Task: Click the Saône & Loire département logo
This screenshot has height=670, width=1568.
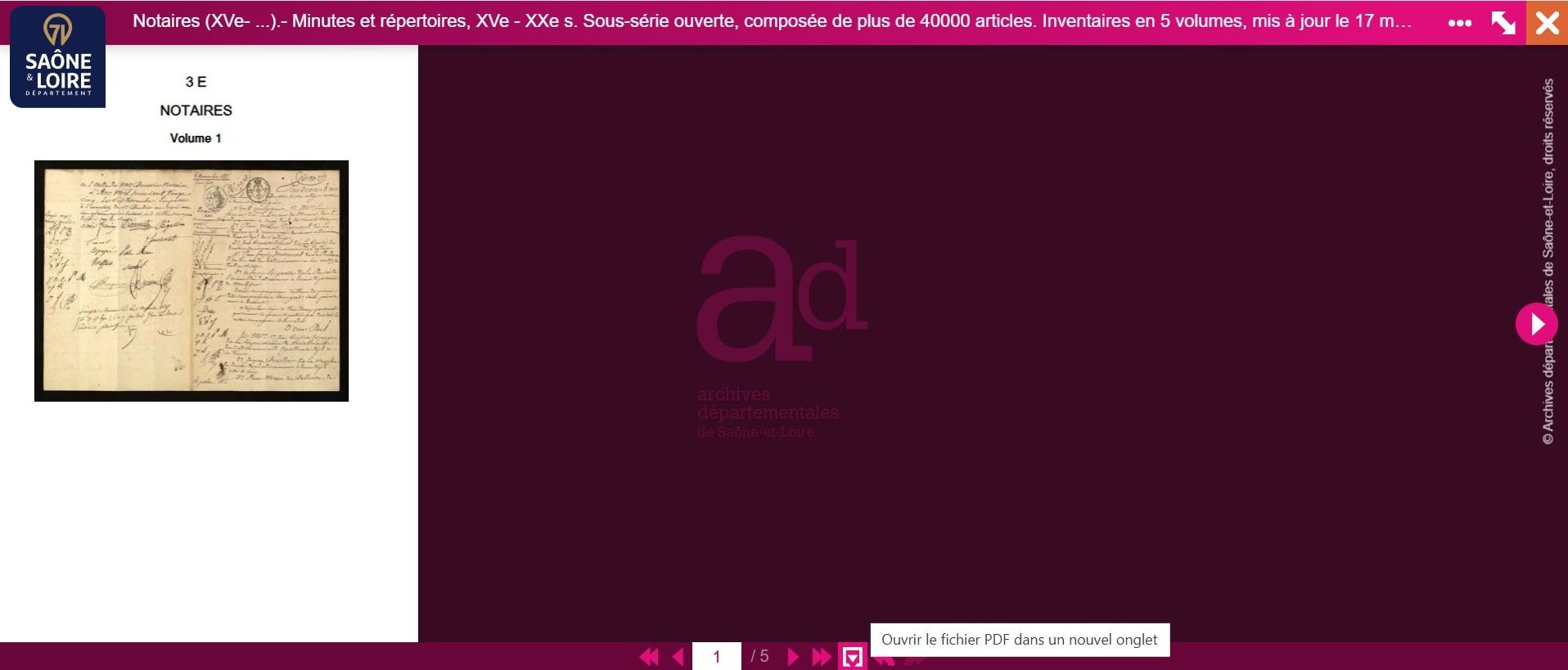Action: [57, 57]
